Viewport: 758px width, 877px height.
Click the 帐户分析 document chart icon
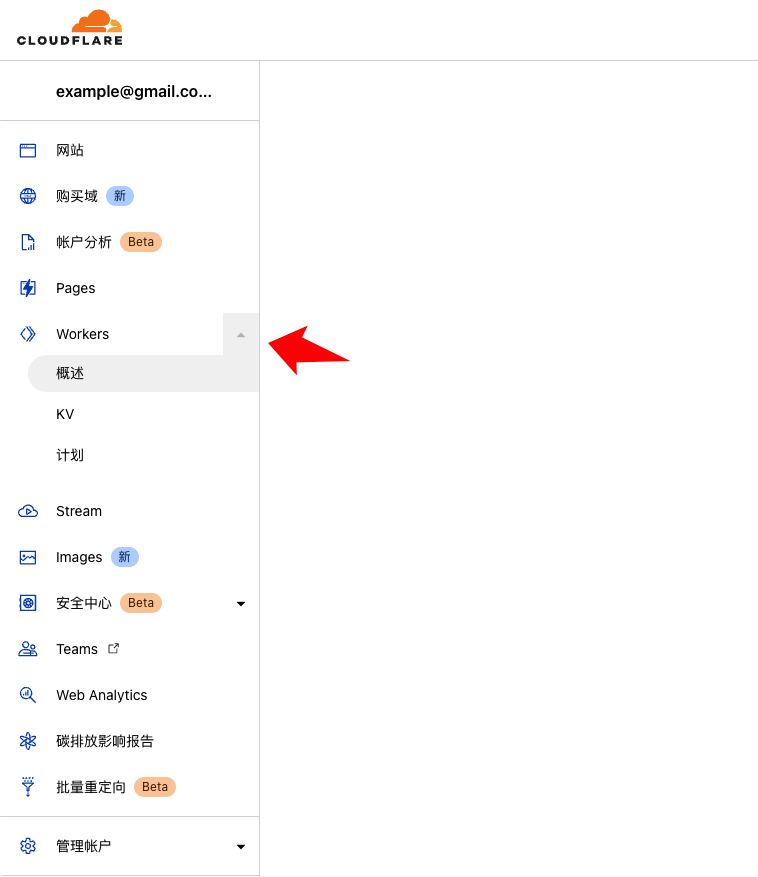(28, 242)
